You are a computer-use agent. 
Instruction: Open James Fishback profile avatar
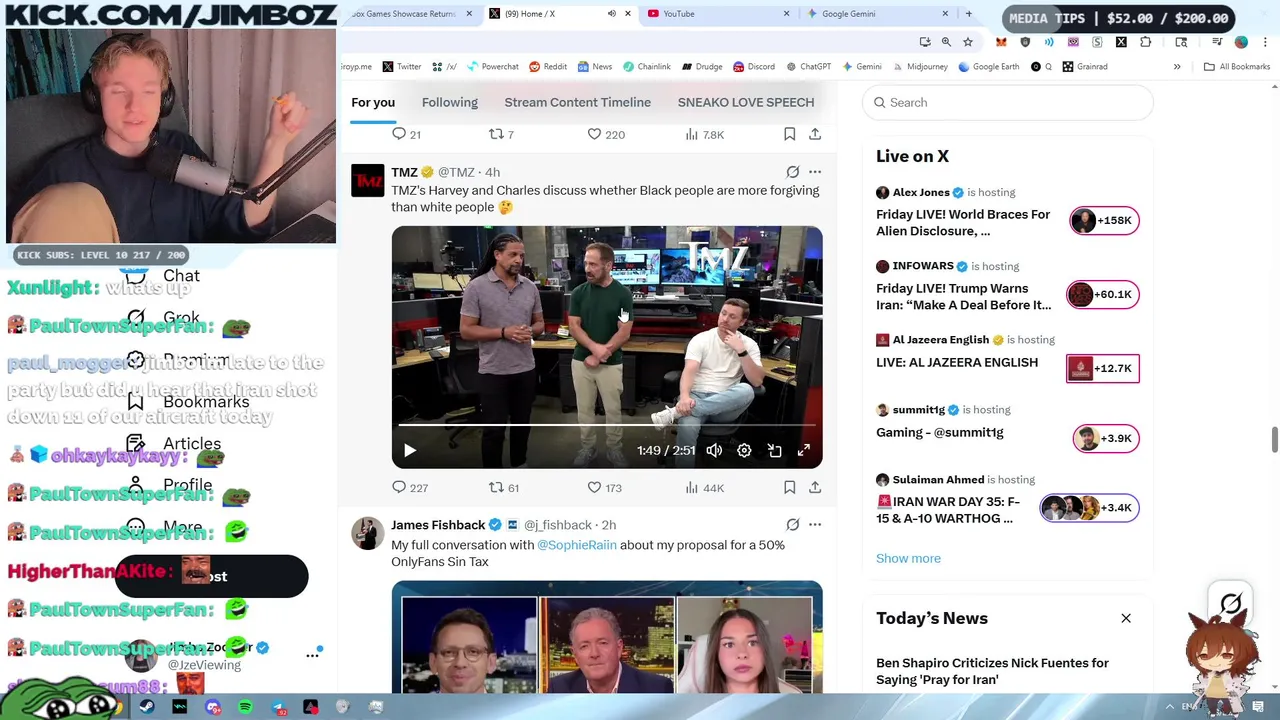coord(367,533)
